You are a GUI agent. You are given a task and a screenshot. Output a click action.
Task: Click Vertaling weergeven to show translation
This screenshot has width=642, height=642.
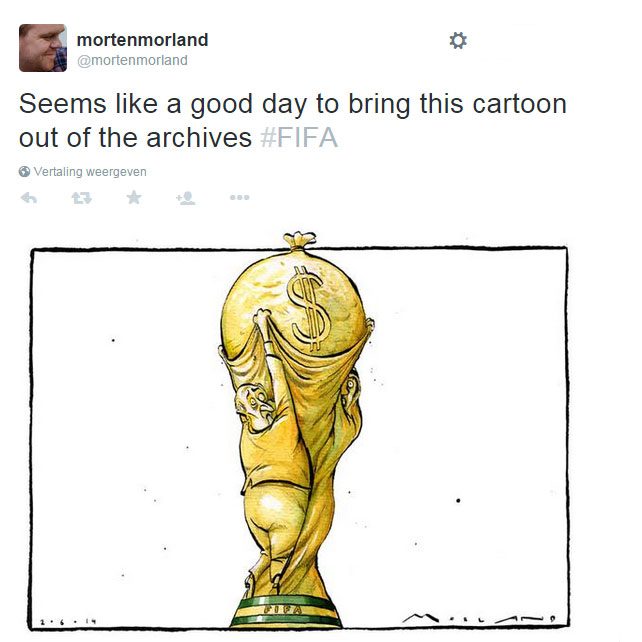point(90,172)
